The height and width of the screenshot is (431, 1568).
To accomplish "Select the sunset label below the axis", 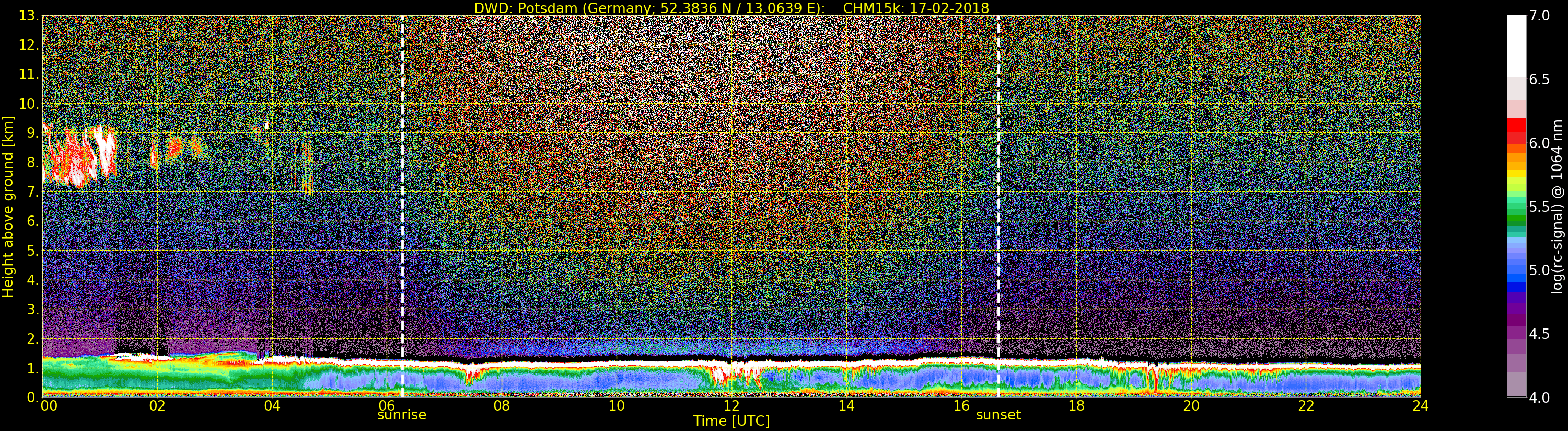I will coord(998,415).
